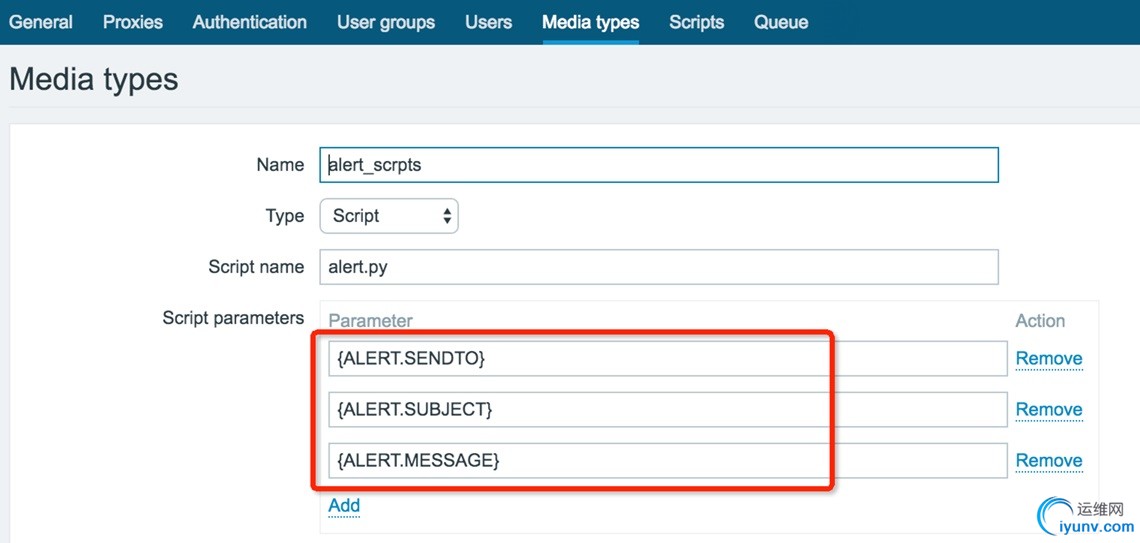Switch to the Proxies tab
Screen dimensions: 1140x543
coord(133,22)
